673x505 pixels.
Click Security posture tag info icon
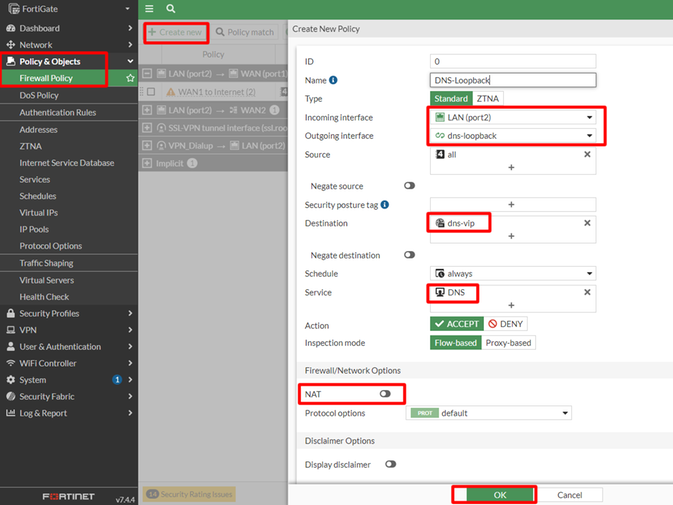click(x=385, y=205)
